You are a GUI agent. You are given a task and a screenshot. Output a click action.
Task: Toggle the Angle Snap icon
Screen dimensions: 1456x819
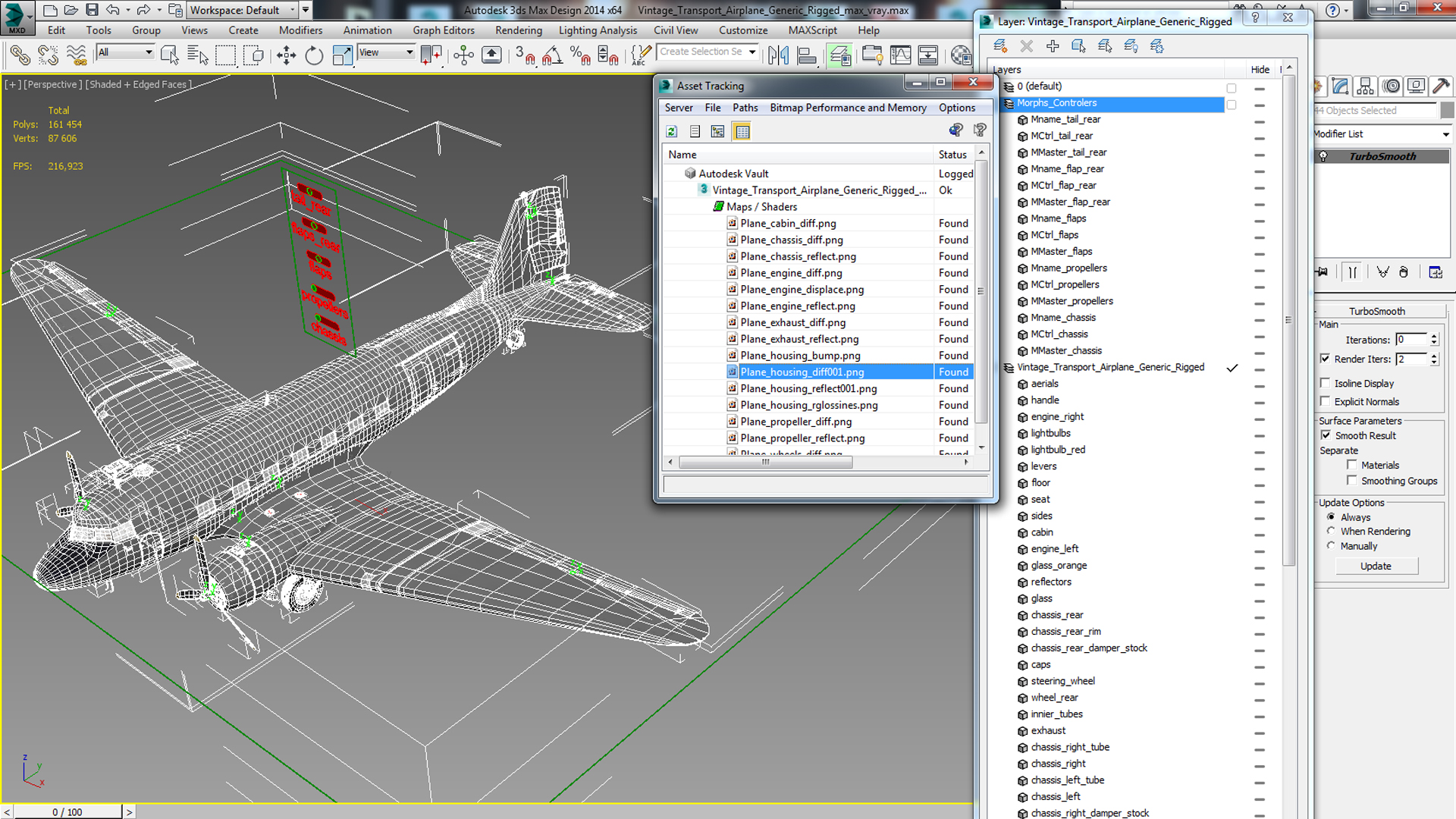coord(553,55)
